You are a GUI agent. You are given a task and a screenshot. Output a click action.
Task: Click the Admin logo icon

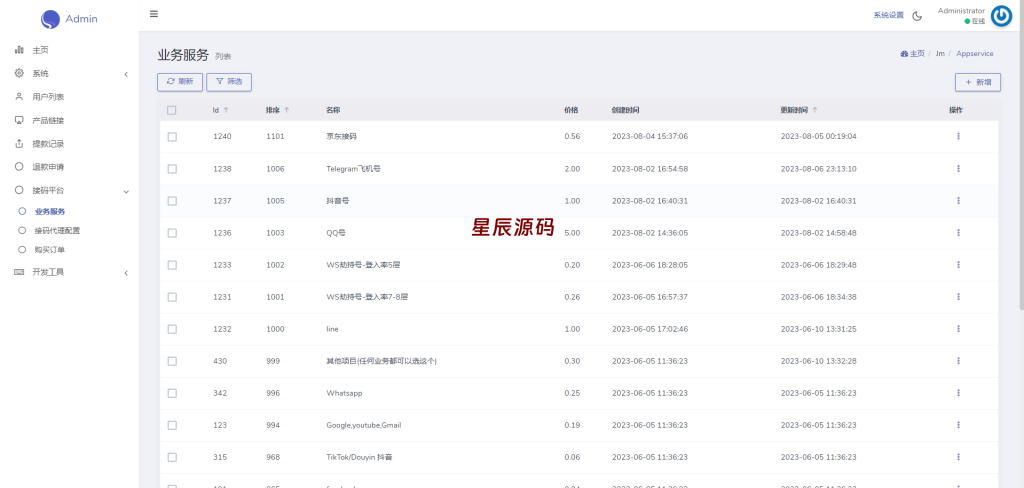(50, 20)
